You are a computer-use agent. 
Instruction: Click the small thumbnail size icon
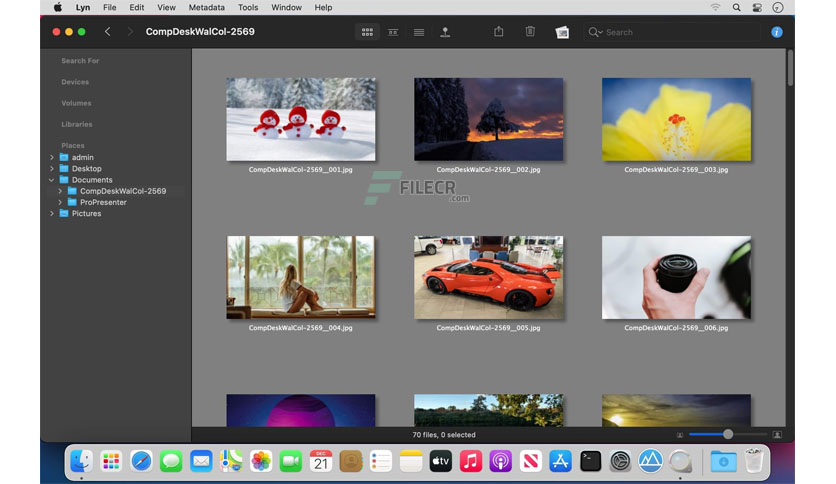(680, 435)
